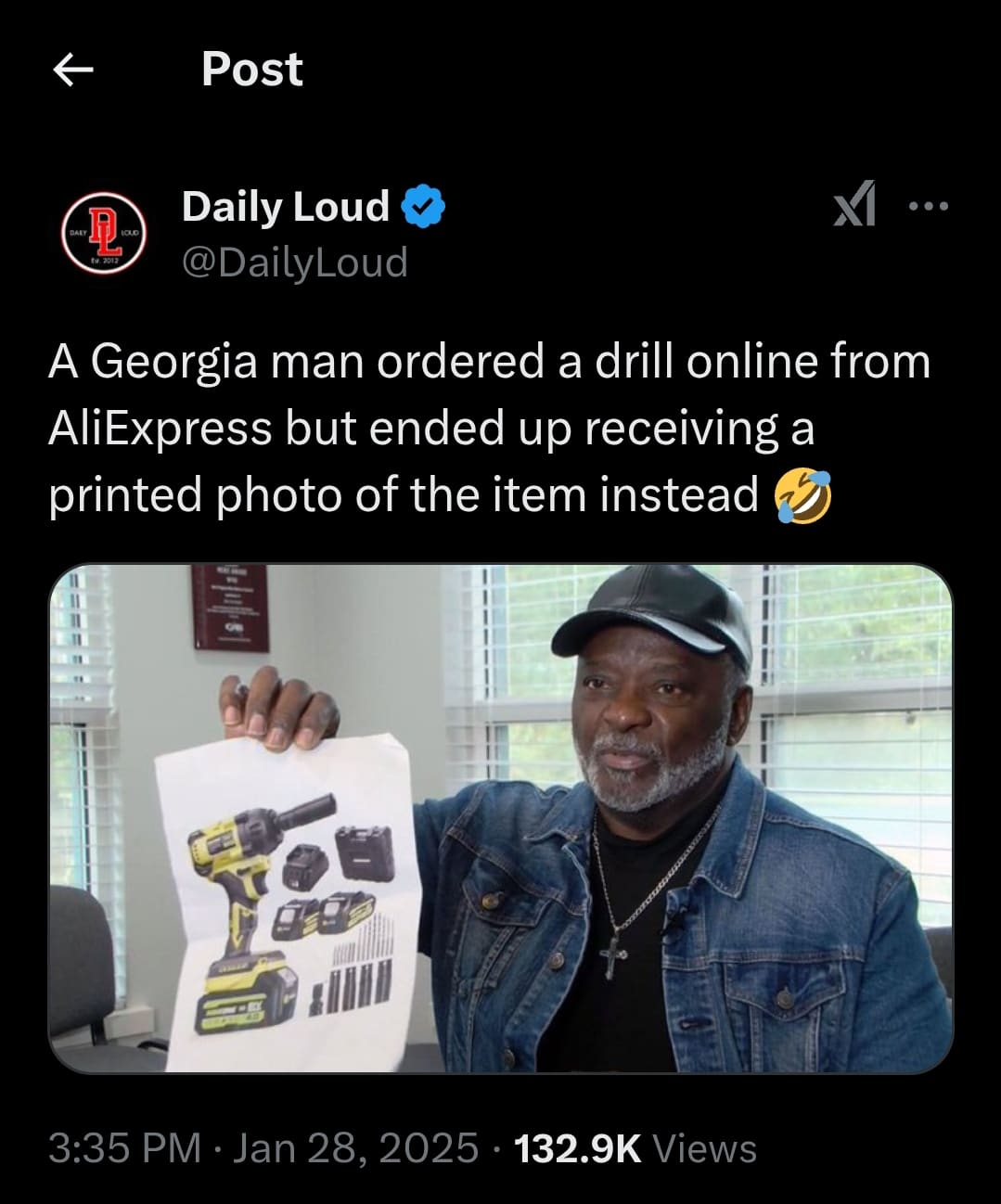Viewport: 1001px width, 1204px height.
Task: Open the attached photo in full view
Action: (500, 818)
